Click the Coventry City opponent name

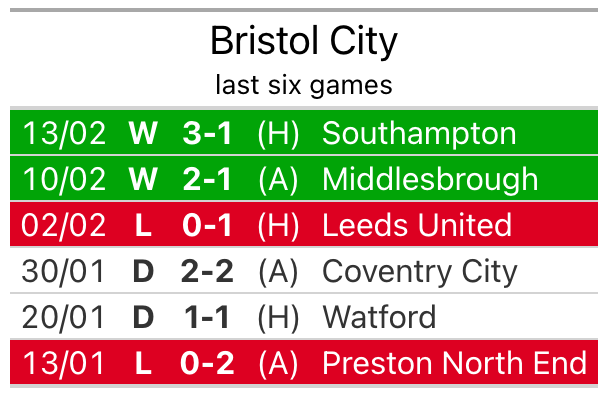click(420, 272)
